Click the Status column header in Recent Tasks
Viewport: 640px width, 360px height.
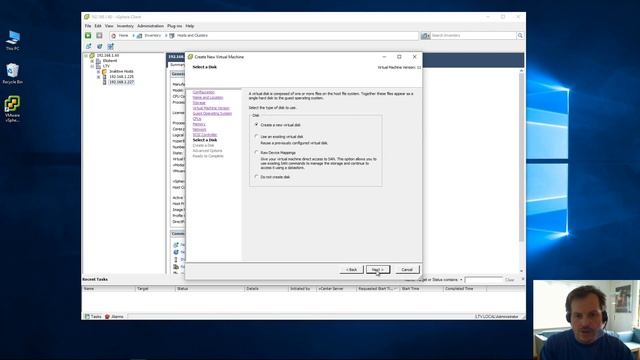(209, 289)
